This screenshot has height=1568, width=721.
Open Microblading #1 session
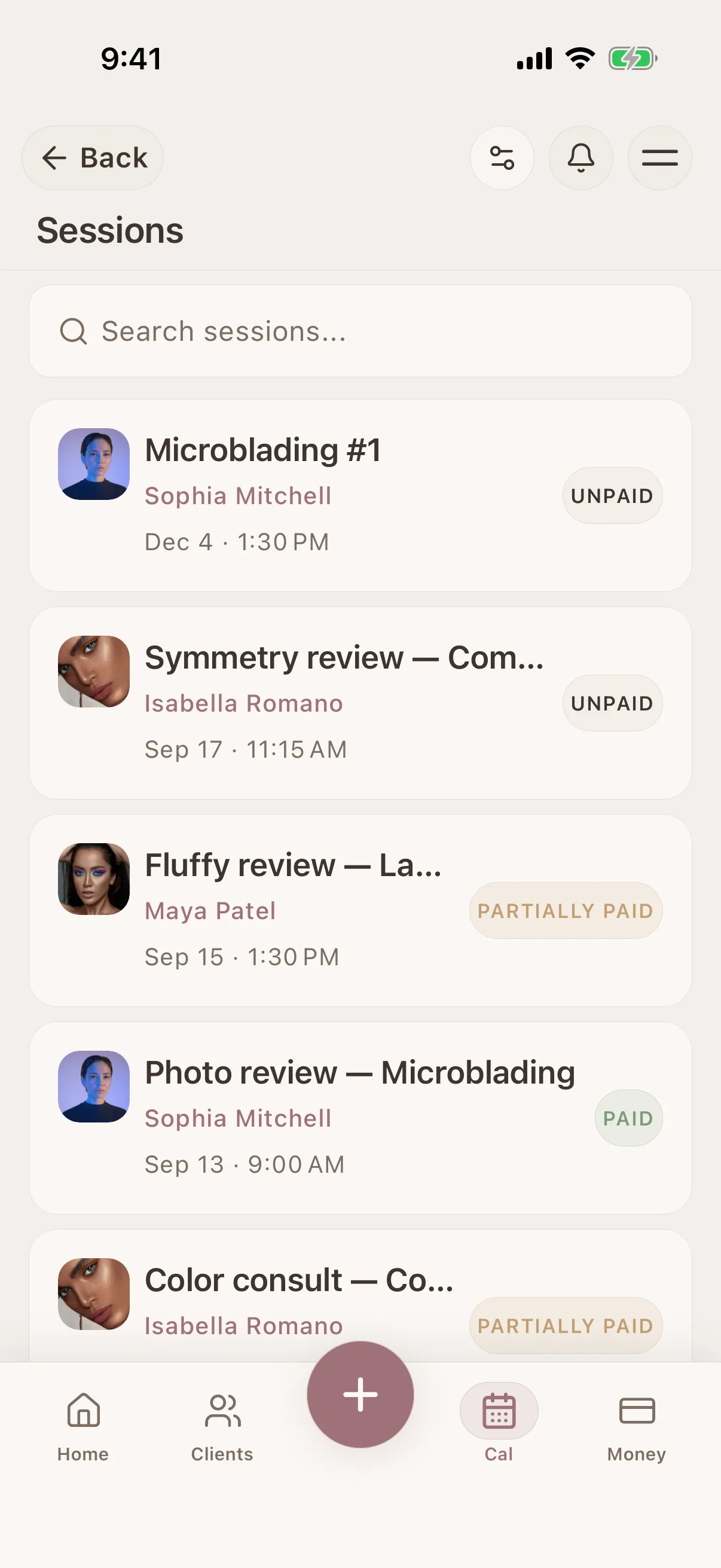pos(360,496)
